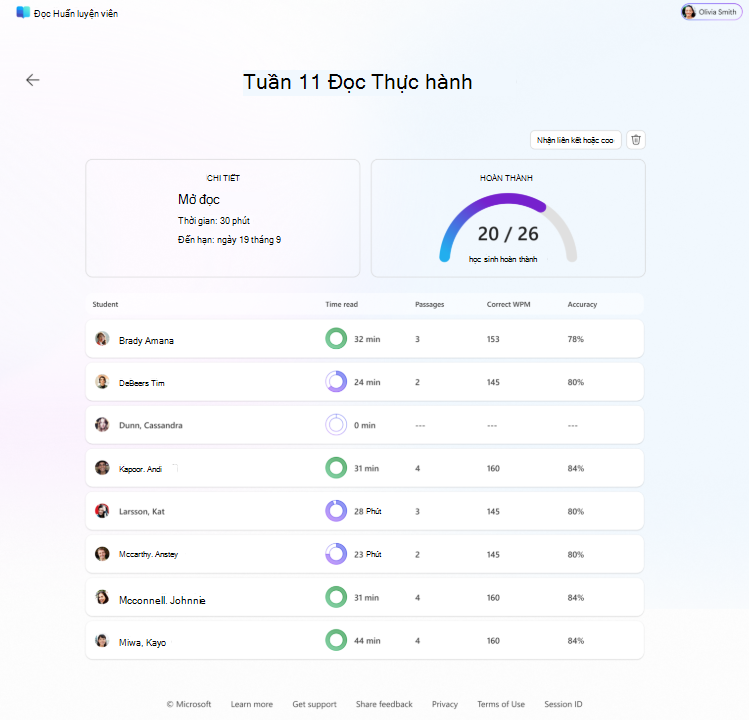Click Mcconnell, Johnnie's avatar photo
749x720 pixels.
102,597
